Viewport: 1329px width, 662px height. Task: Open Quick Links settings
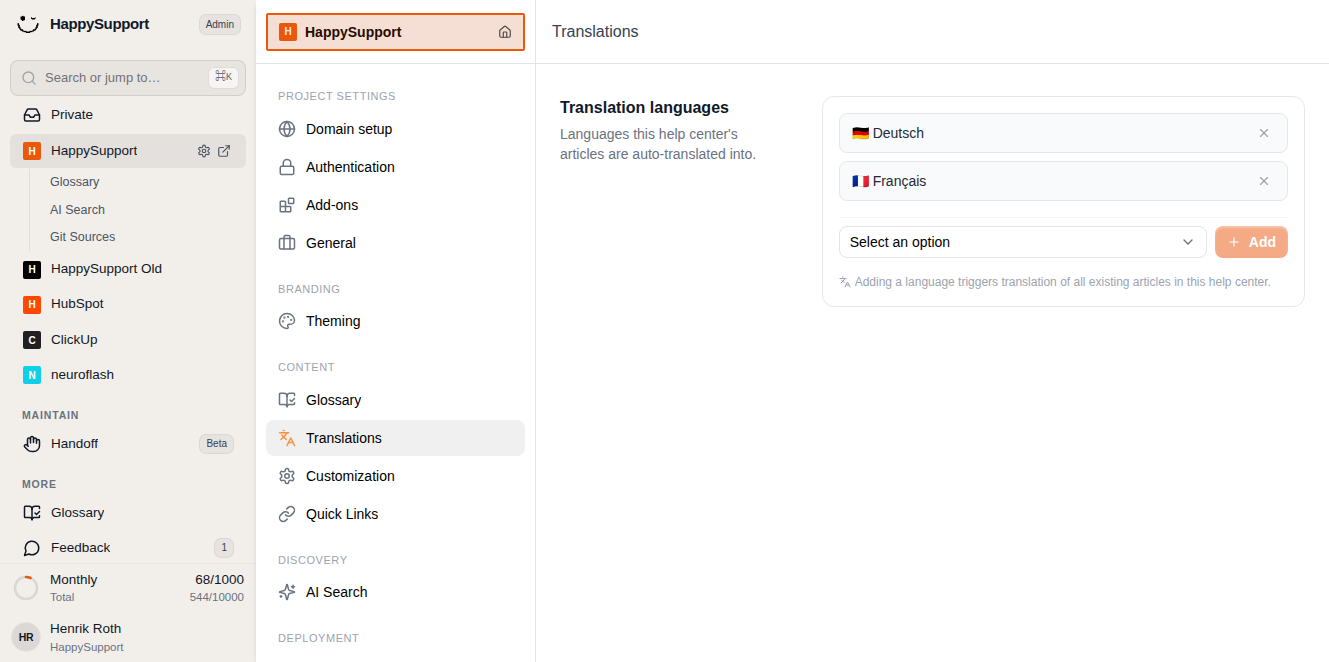[395, 514]
